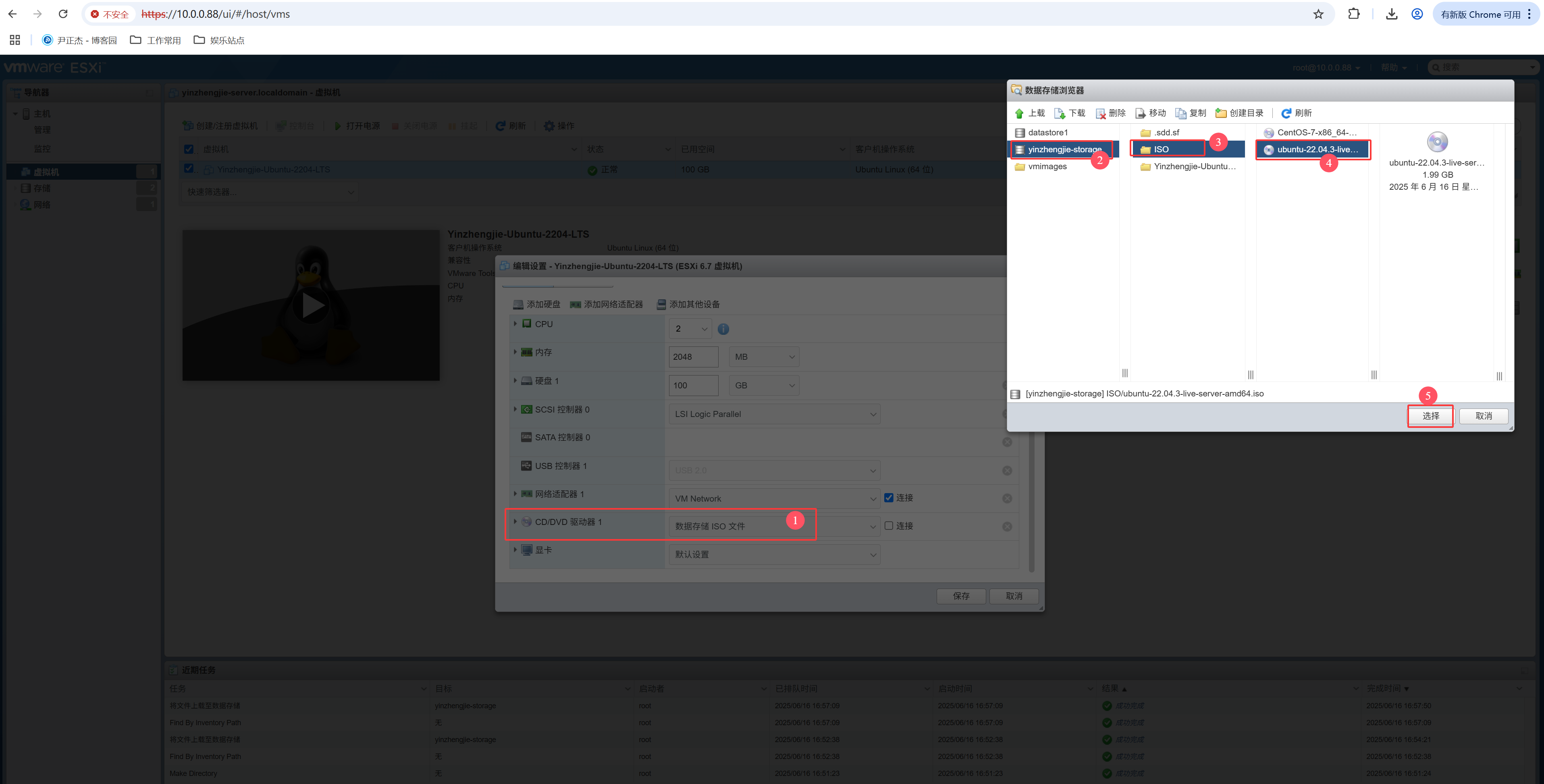Open memory unit MB dropdown

click(764, 357)
